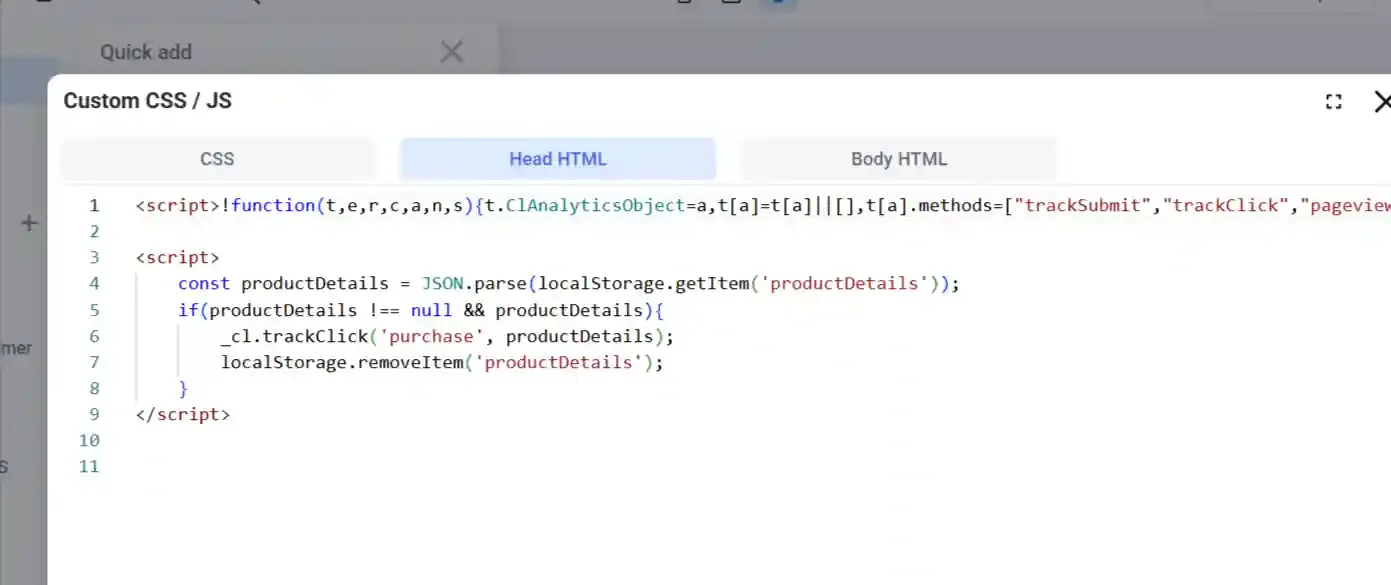Expand Custom CSS / JS editor to fullscreen
Viewport: 1391px width, 585px height.
click(x=1333, y=102)
